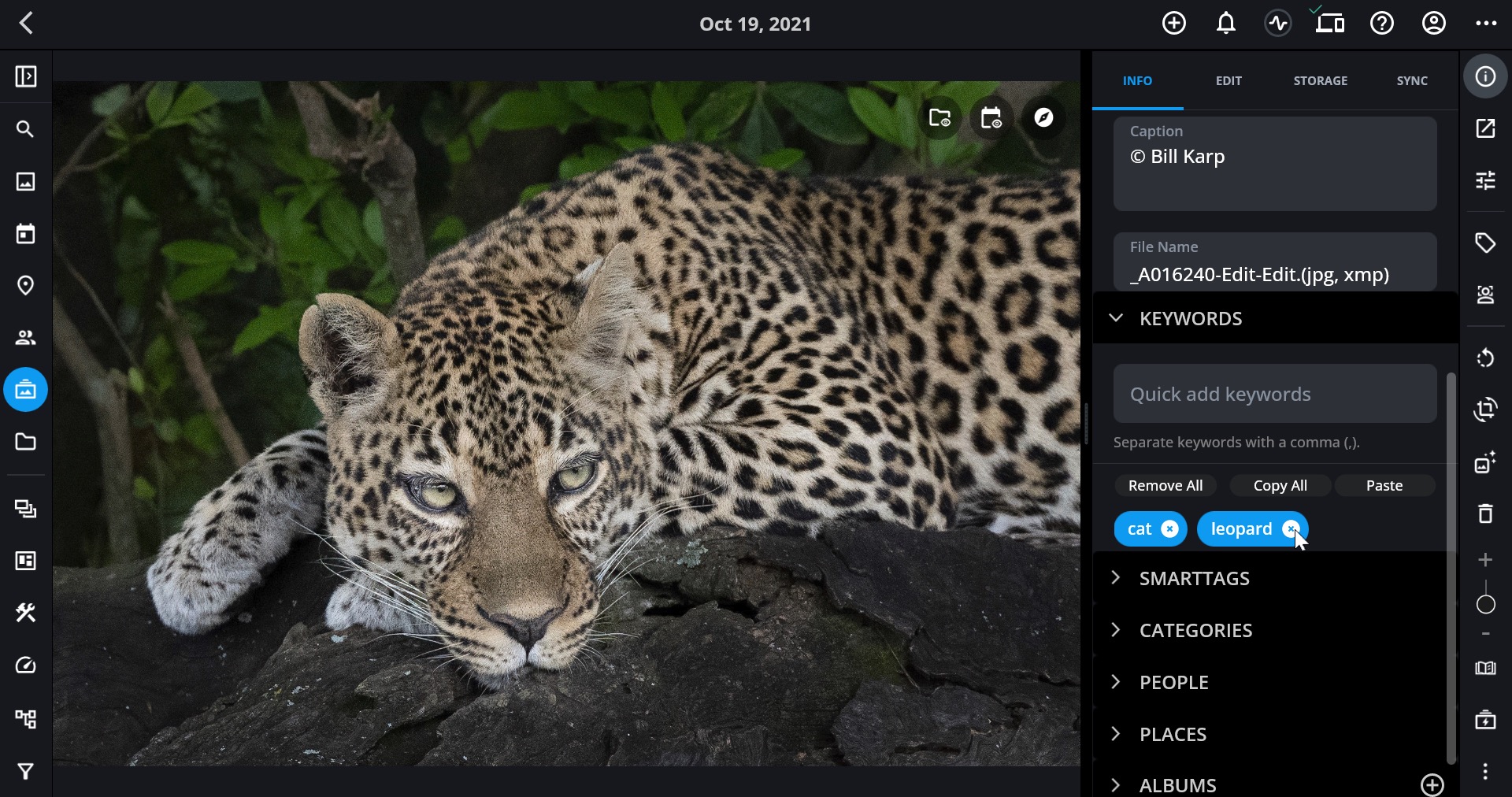
Task: Open the search view in sidebar
Action: [x=26, y=129]
